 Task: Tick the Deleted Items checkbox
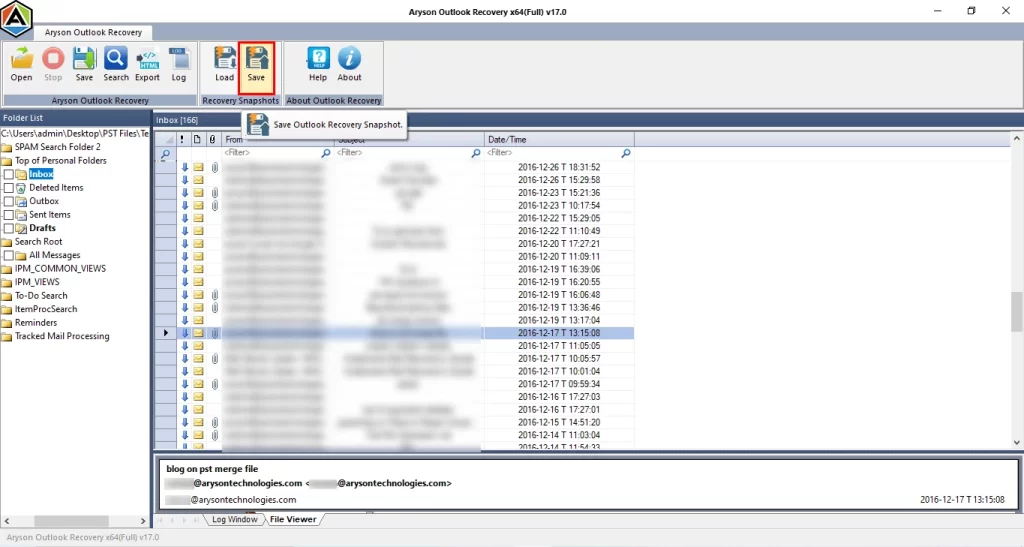pos(9,188)
